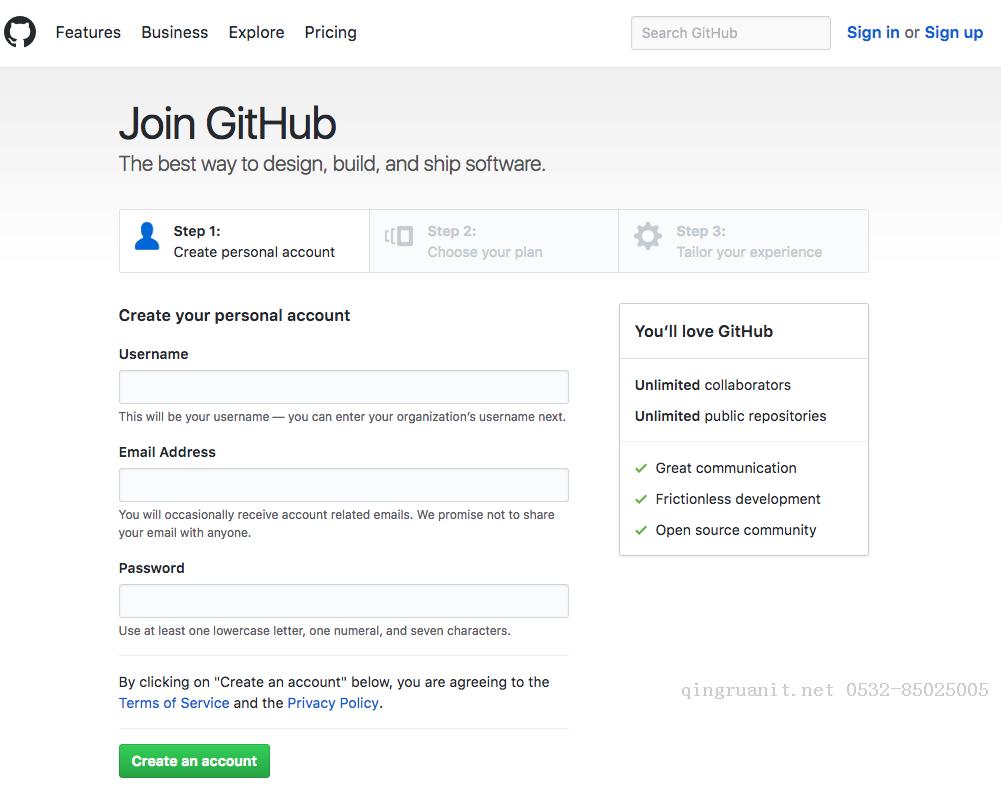Screen dimensions: 1001x786
Task: Click the Sign up link
Action: pyautogui.click(x=953, y=32)
